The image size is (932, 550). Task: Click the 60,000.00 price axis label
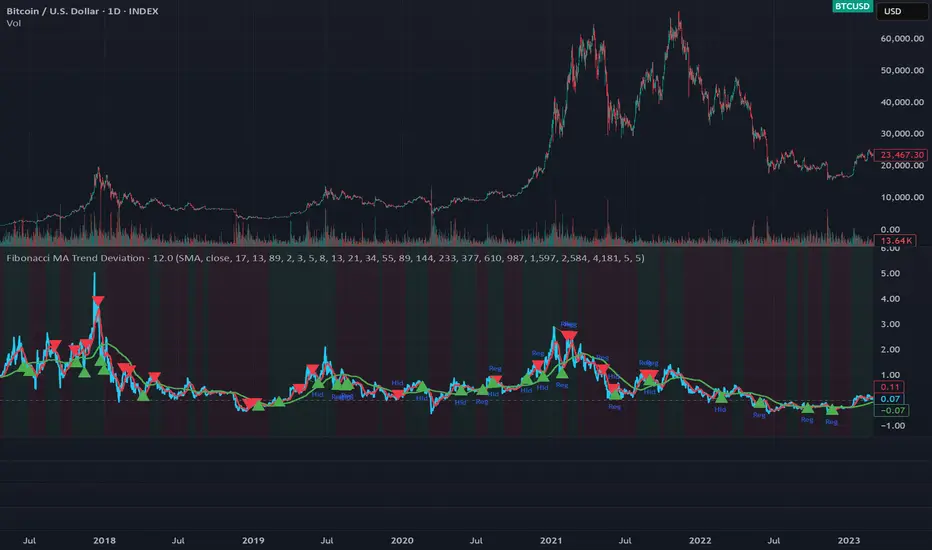point(902,39)
